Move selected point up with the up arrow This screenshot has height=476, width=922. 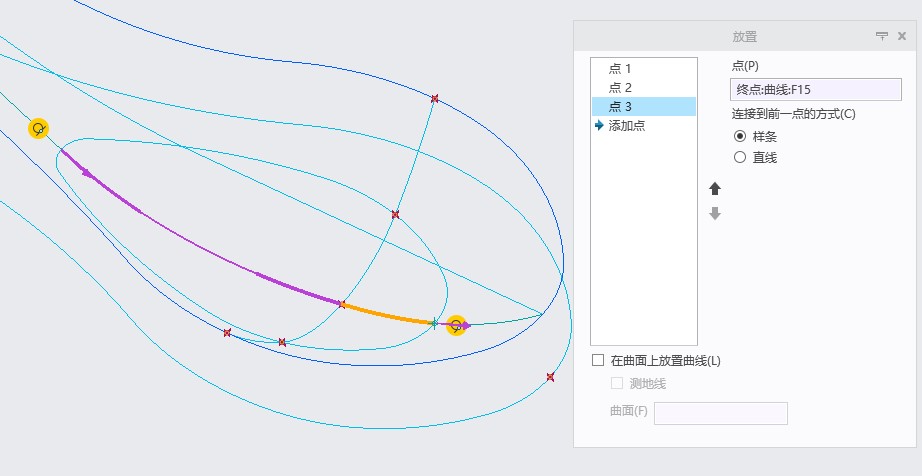pos(714,189)
